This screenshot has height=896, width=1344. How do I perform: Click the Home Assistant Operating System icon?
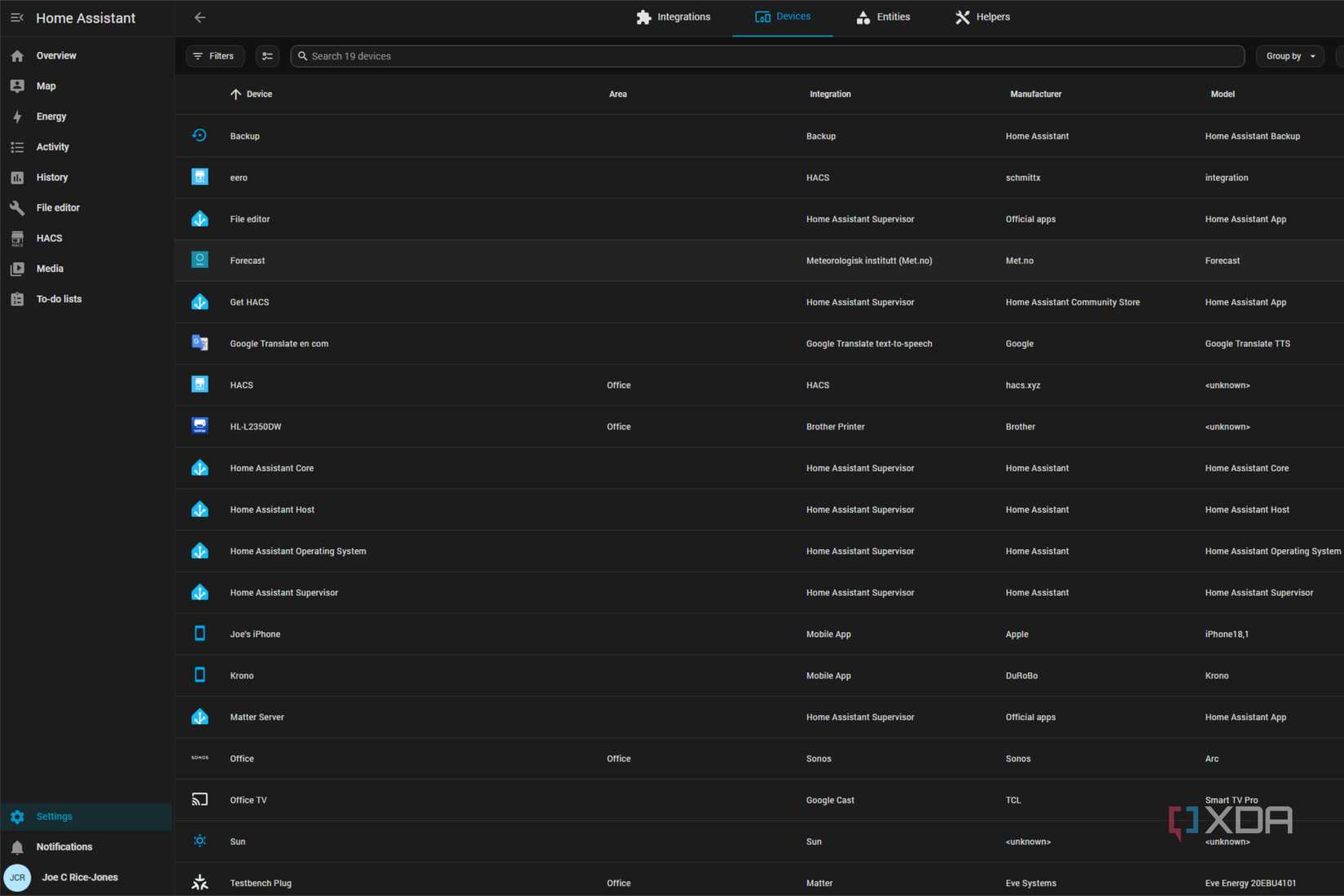pyautogui.click(x=200, y=551)
